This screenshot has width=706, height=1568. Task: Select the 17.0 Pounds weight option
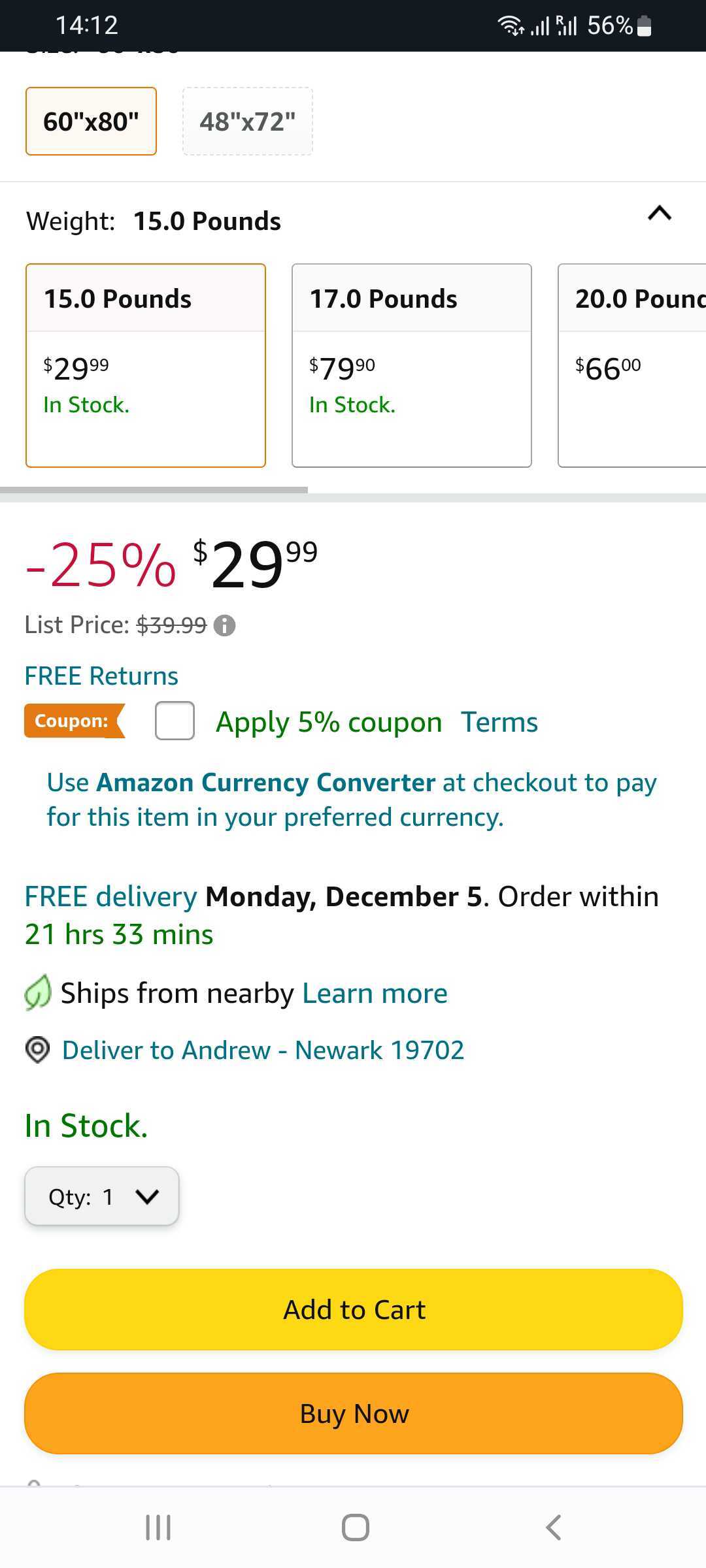[411, 365]
